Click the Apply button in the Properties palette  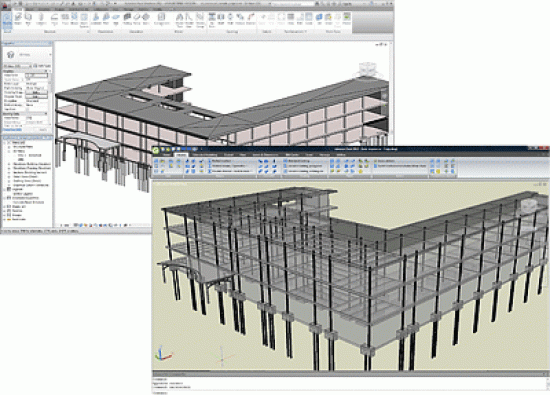point(43,130)
